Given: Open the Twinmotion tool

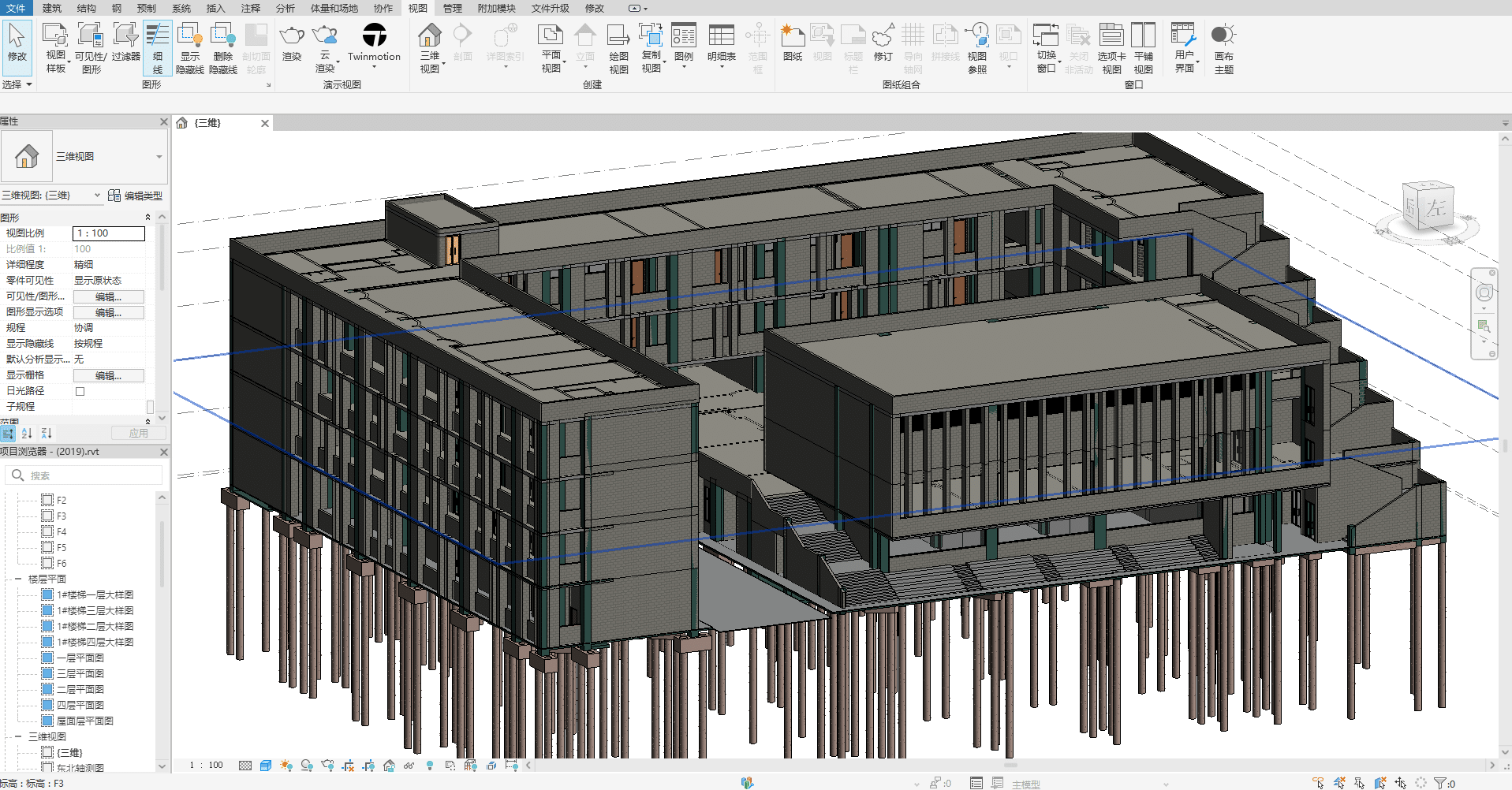Looking at the screenshot, I should pos(374,36).
